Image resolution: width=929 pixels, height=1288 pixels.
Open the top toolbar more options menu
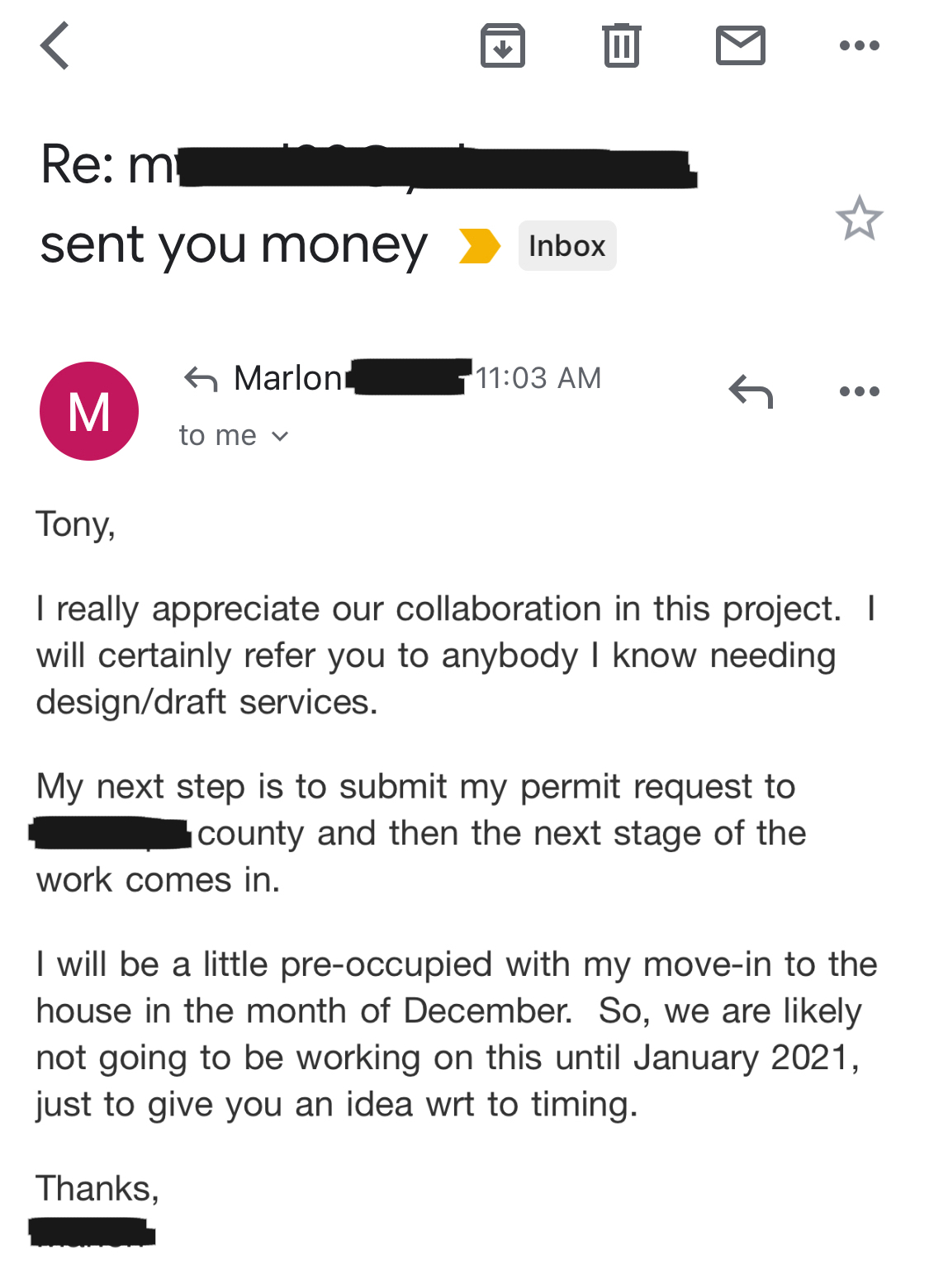pos(859,45)
